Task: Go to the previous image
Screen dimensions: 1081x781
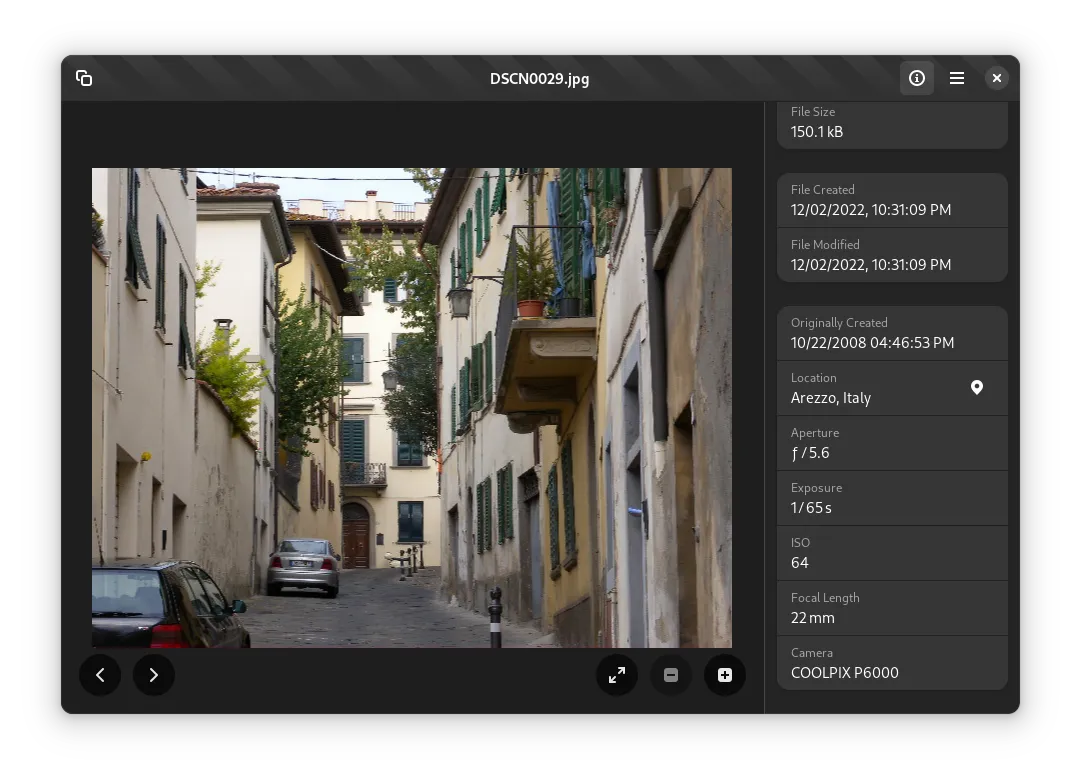Action: pos(100,675)
